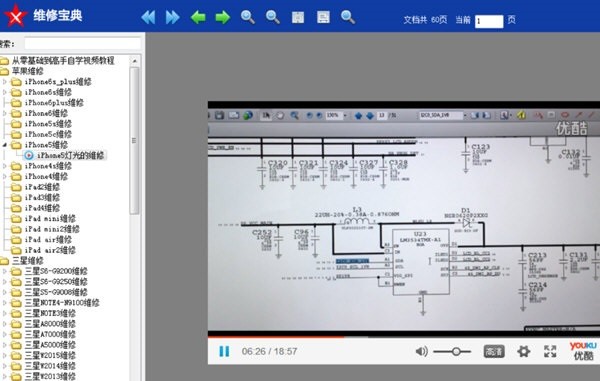Image resolution: width=600 pixels, height=381 pixels.
Task: Click the first zoom magnifier icon
Action: 248,17
